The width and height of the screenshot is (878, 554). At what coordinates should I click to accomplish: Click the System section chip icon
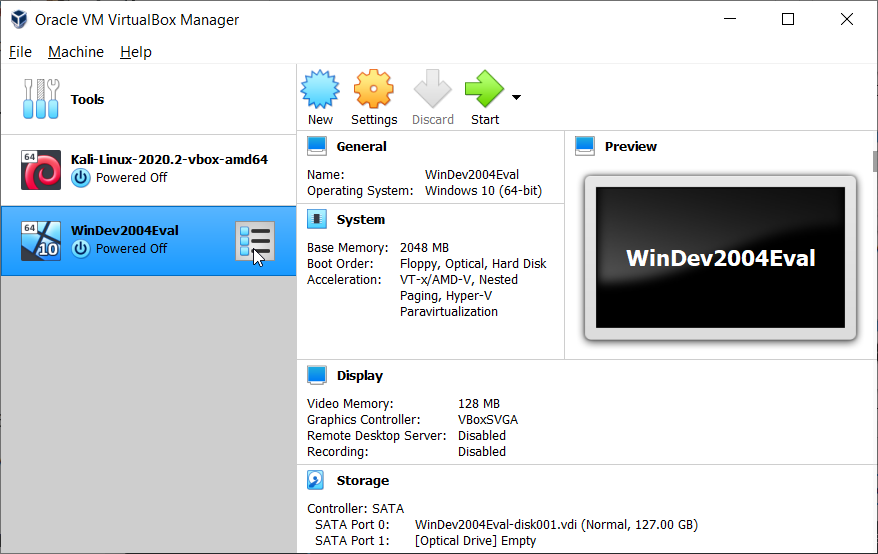pos(317,220)
